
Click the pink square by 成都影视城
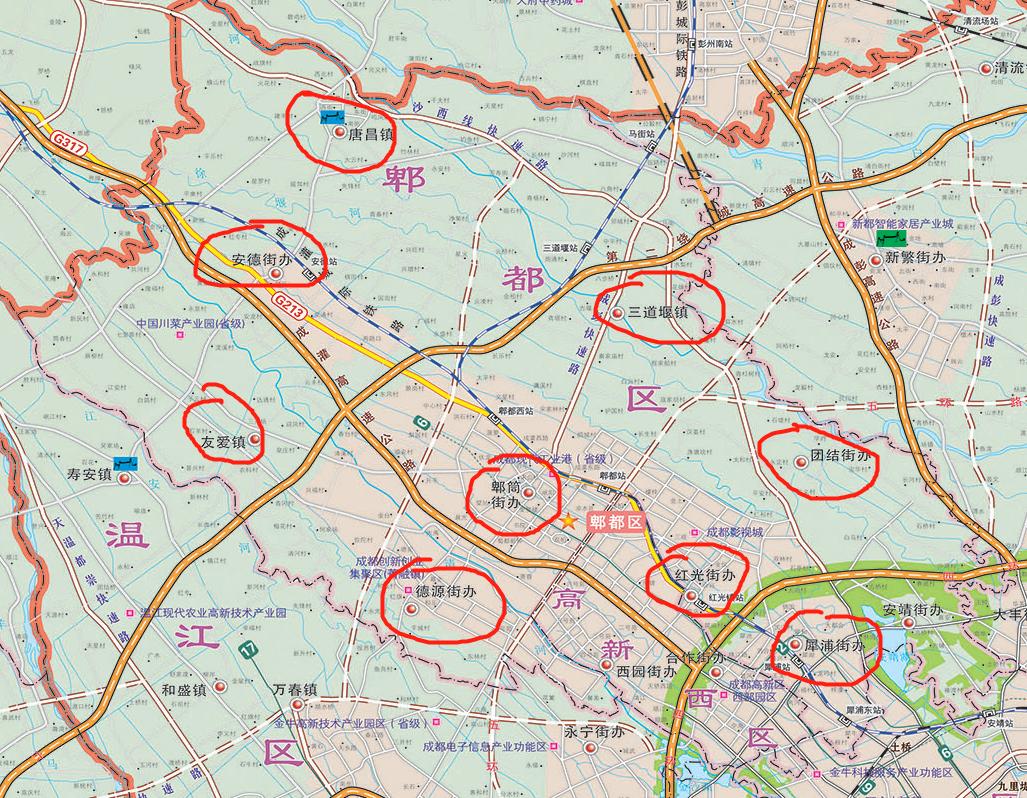coord(695,532)
